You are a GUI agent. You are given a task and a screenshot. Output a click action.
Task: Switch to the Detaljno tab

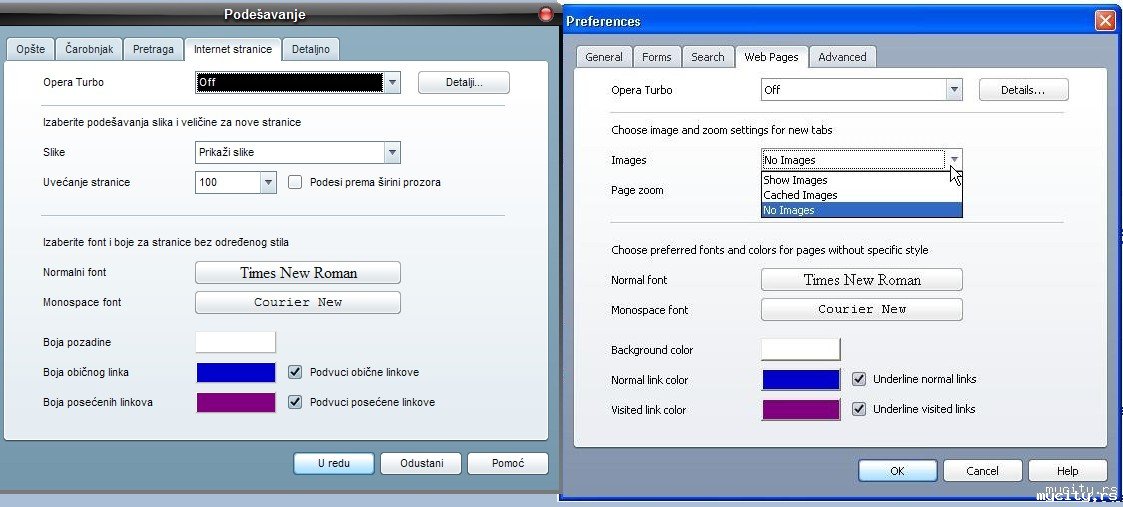[x=311, y=49]
